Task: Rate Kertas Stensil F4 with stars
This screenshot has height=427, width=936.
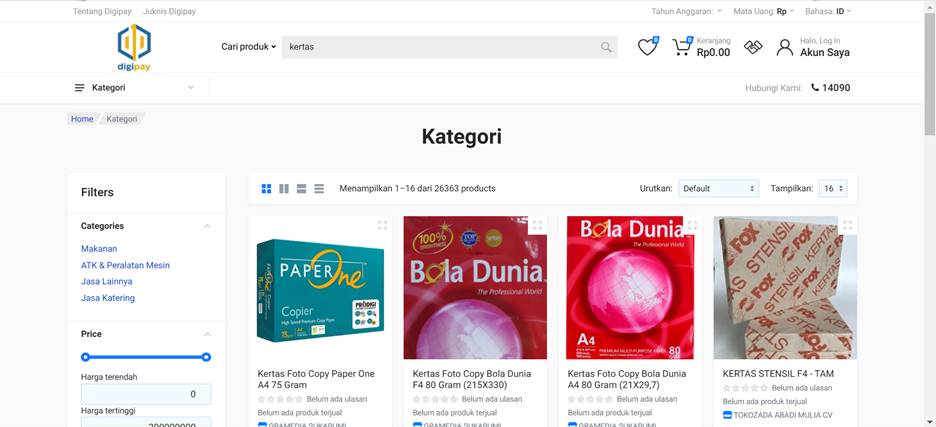Action: click(x=745, y=388)
